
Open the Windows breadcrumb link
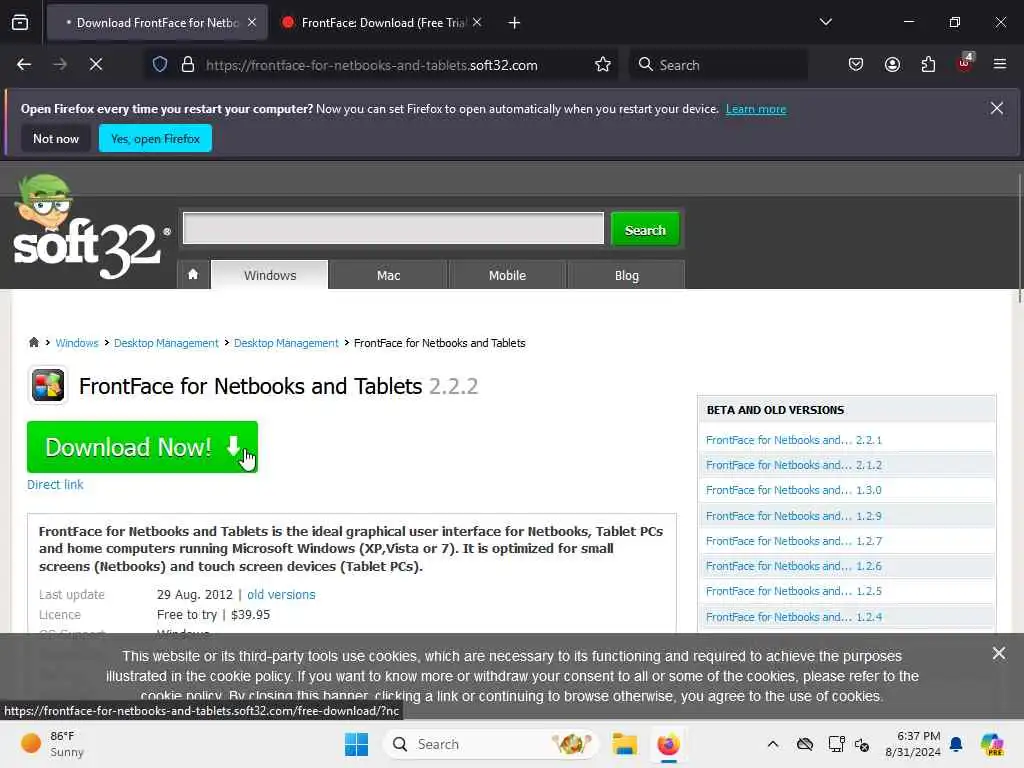click(76, 343)
